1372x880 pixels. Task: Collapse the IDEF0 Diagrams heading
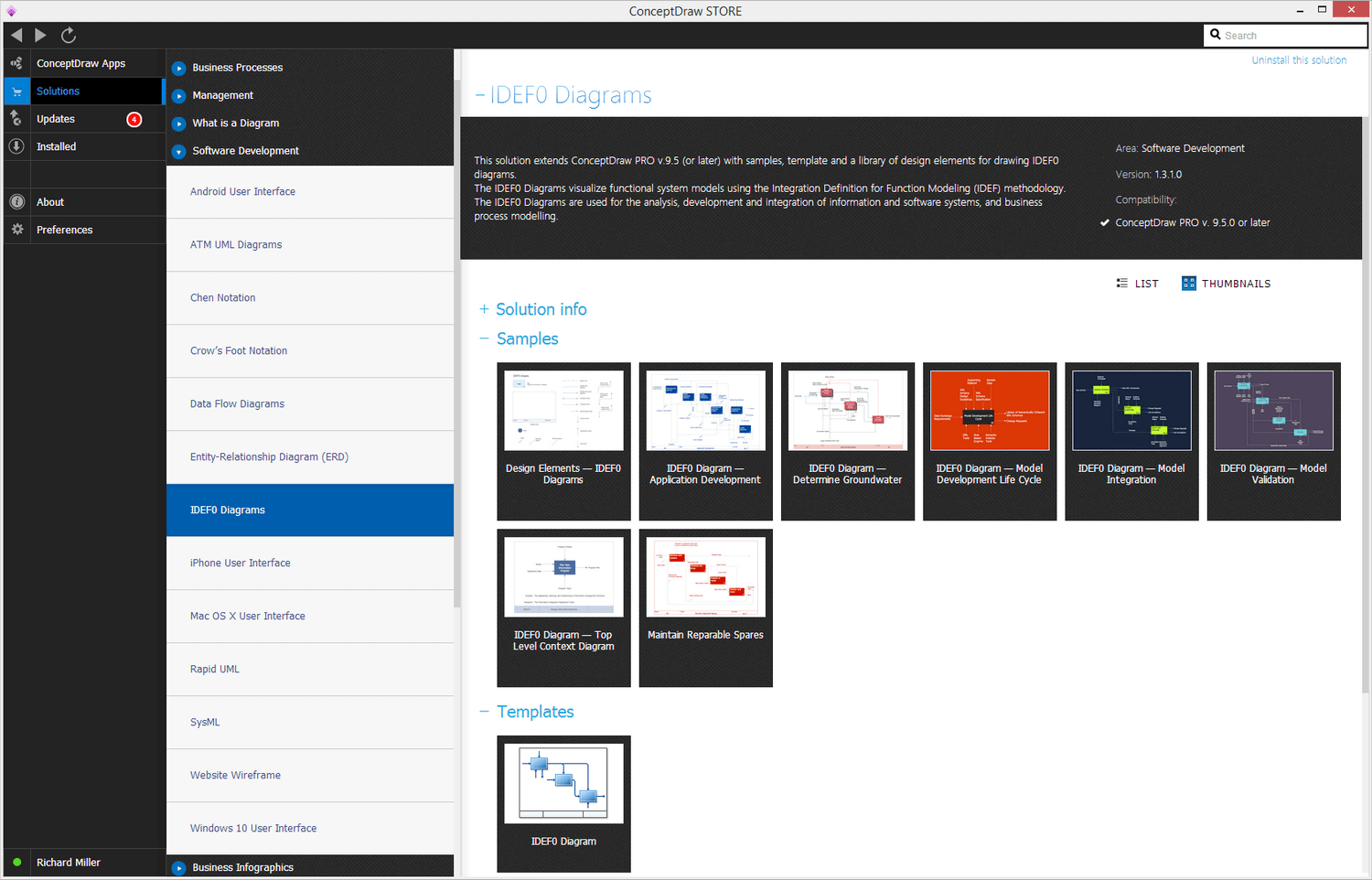pyautogui.click(x=480, y=95)
